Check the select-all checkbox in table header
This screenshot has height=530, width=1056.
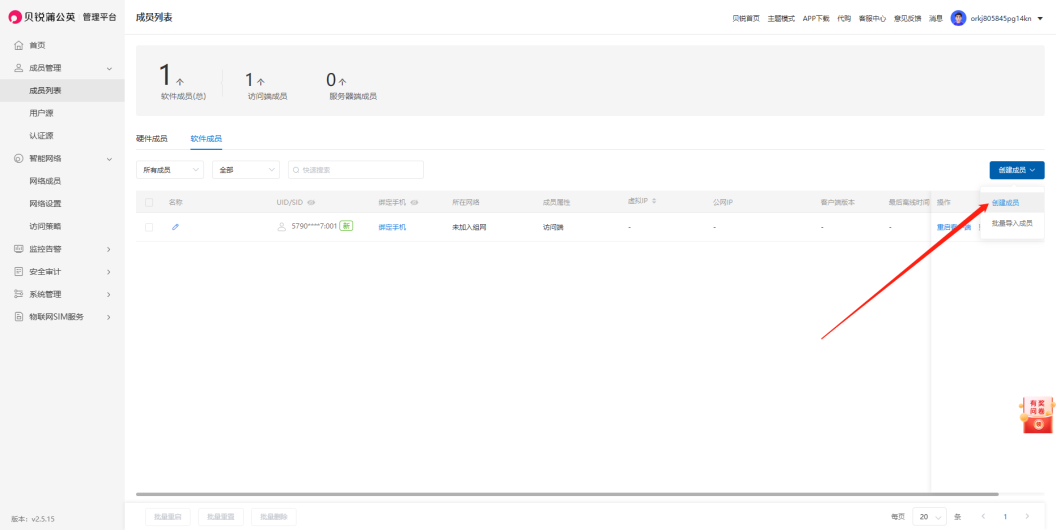(x=149, y=202)
